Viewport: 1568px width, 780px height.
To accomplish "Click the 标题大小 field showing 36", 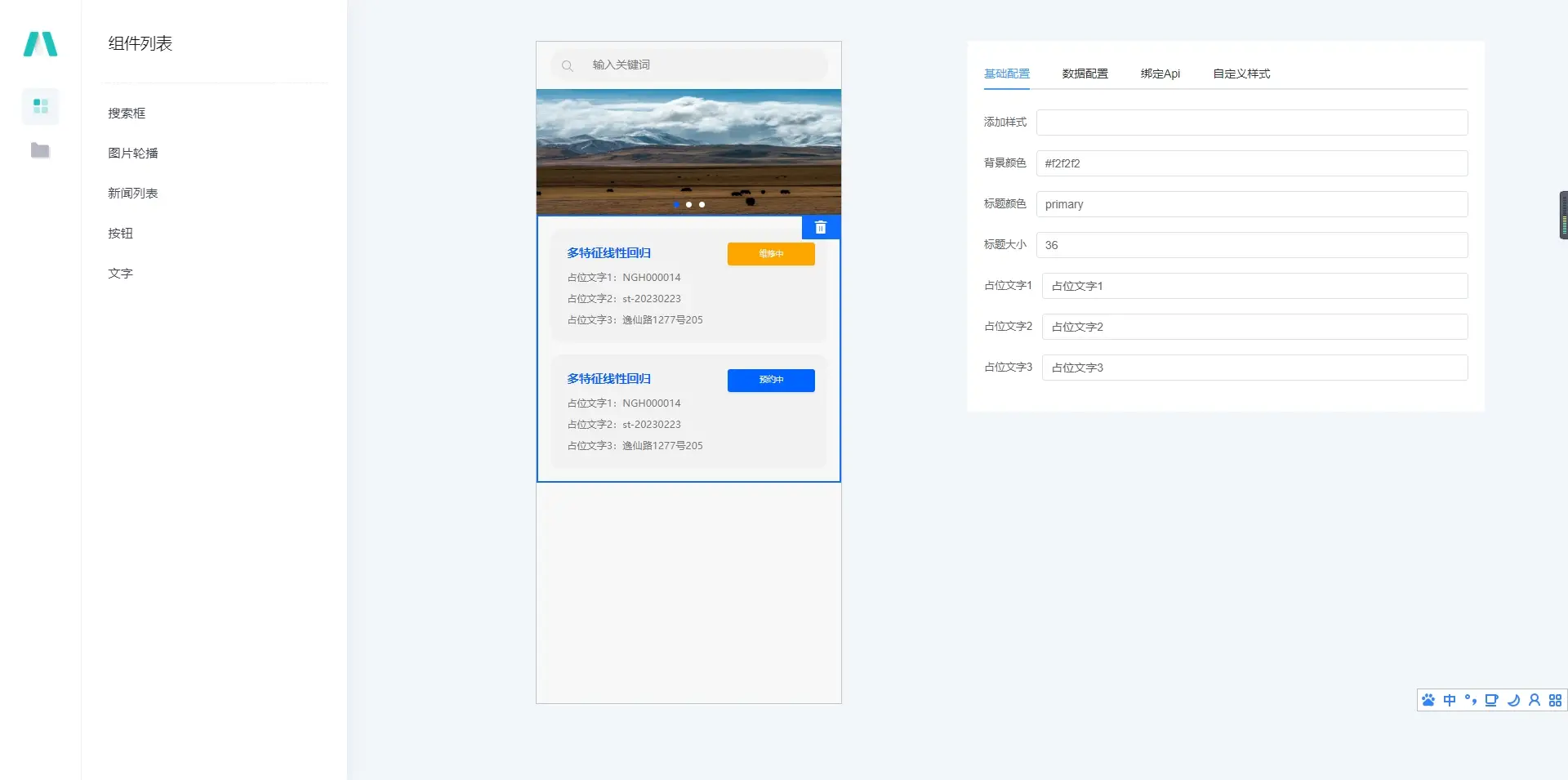I will tap(1252, 245).
